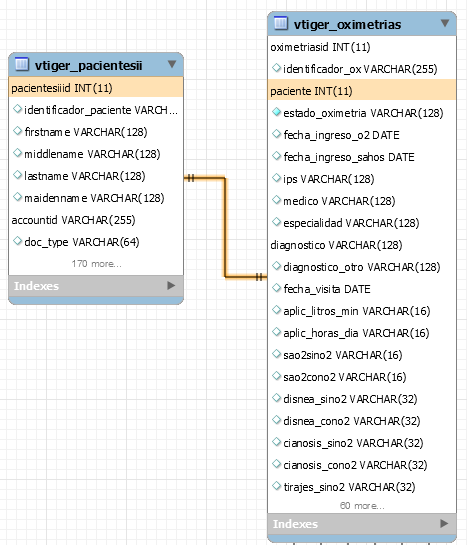Click the diamond icon next to firstname

(x=17, y=131)
